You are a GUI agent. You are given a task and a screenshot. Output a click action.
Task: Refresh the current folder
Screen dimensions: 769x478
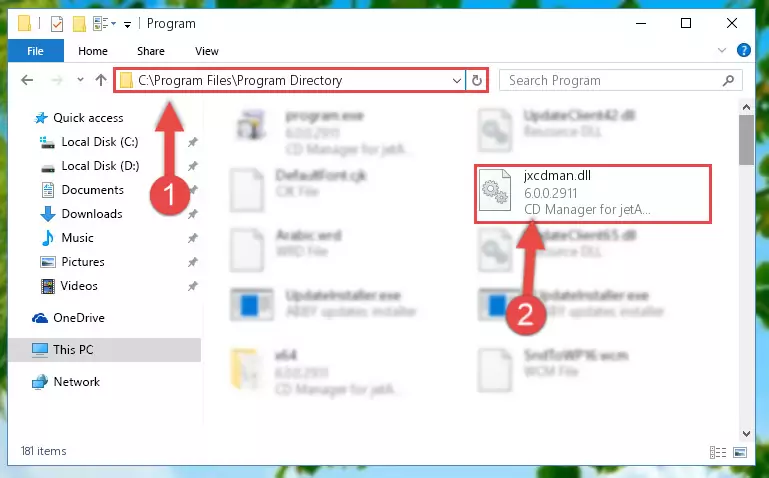click(x=477, y=80)
